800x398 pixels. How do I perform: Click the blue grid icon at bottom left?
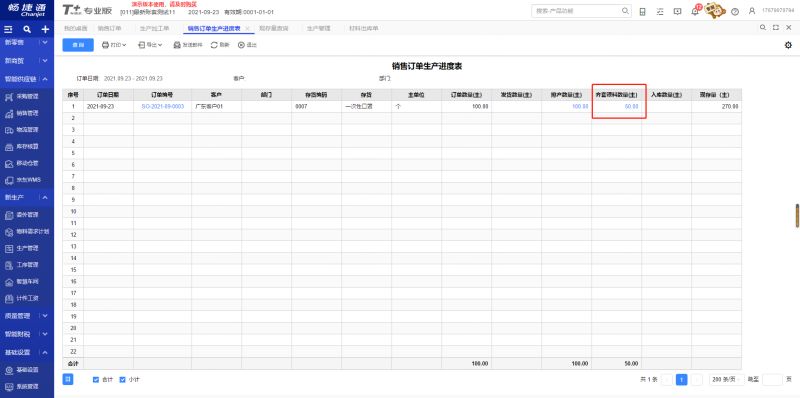point(68,379)
